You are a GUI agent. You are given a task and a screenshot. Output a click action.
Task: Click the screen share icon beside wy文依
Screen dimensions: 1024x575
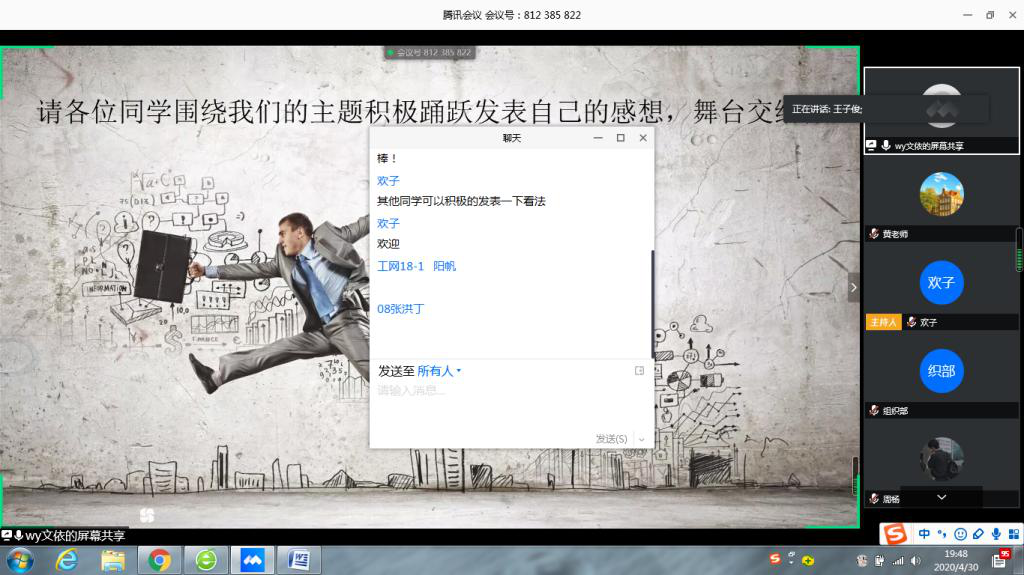pos(871,146)
